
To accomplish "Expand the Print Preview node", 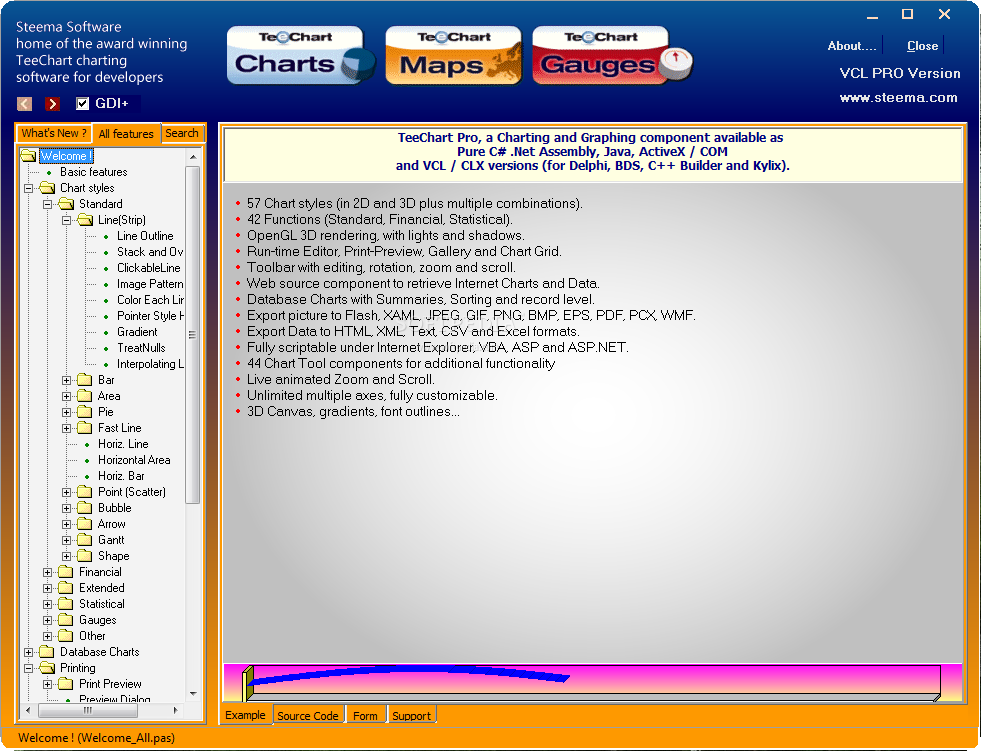I will [x=48, y=684].
